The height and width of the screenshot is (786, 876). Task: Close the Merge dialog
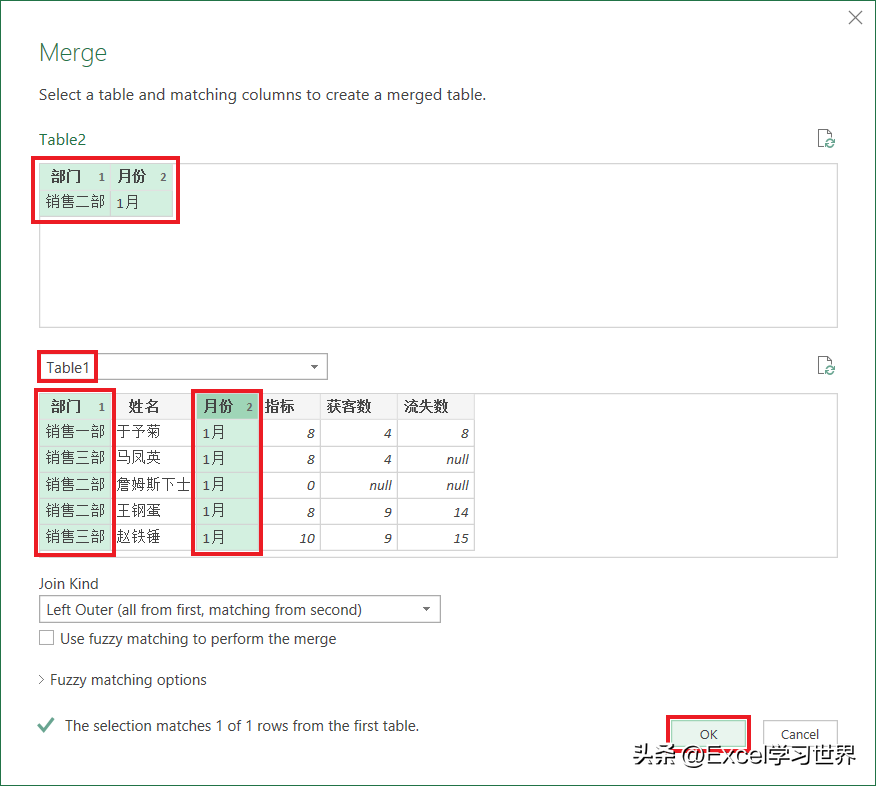pyautogui.click(x=855, y=18)
